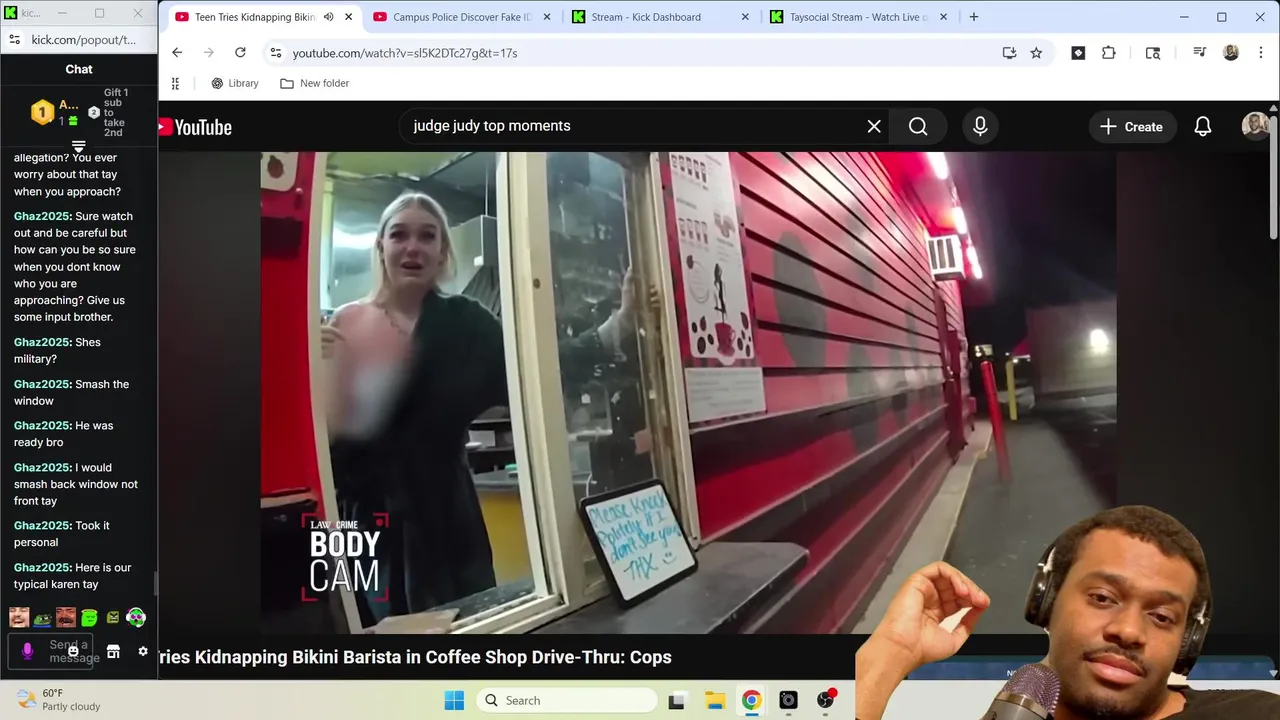Open YouTube notifications bell
Image resolution: width=1280 pixels, height=720 pixels.
[x=1203, y=127]
